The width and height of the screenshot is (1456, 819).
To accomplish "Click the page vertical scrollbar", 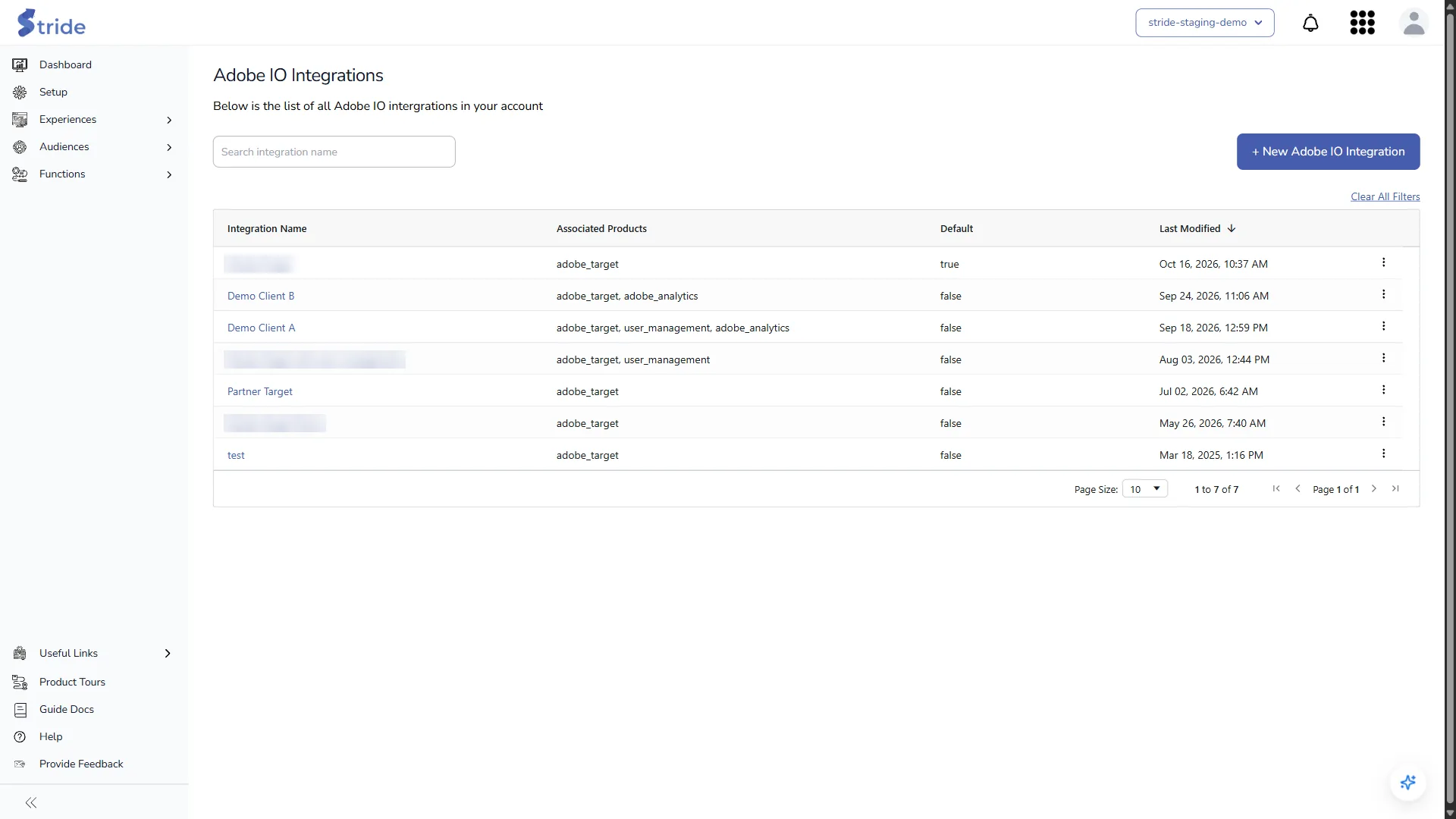I will point(1450,409).
